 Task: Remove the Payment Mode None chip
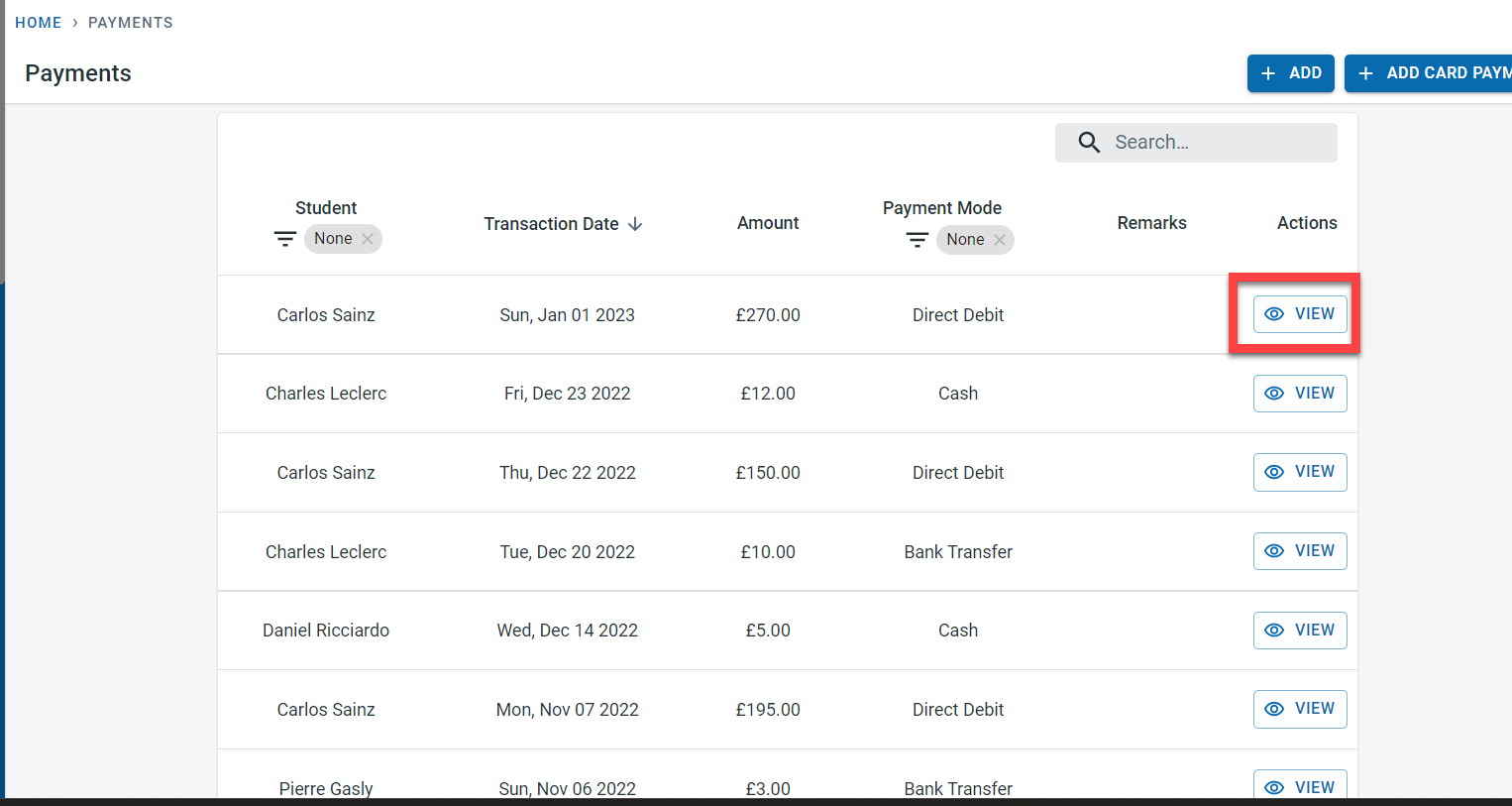pos(1000,240)
